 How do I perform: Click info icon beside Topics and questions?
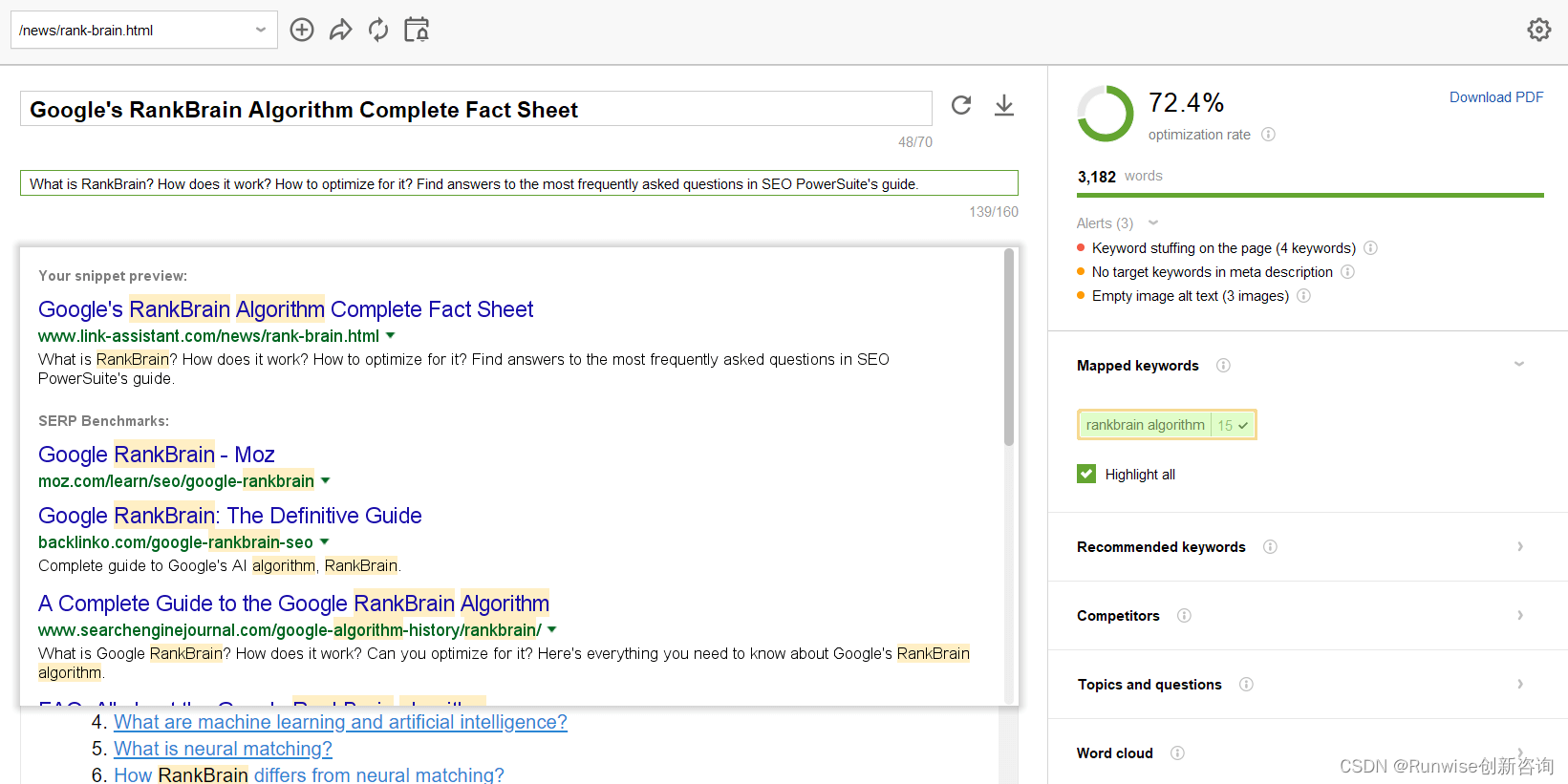(x=1246, y=685)
